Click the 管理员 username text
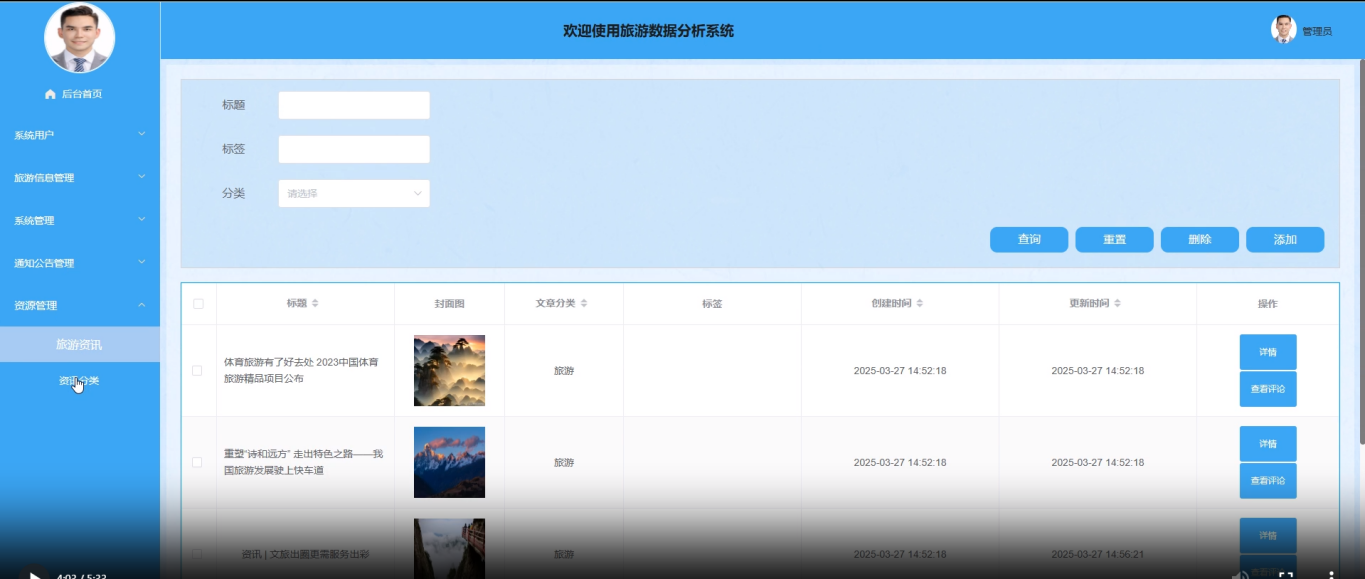The image size is (1365, 579). (1317, 32)
